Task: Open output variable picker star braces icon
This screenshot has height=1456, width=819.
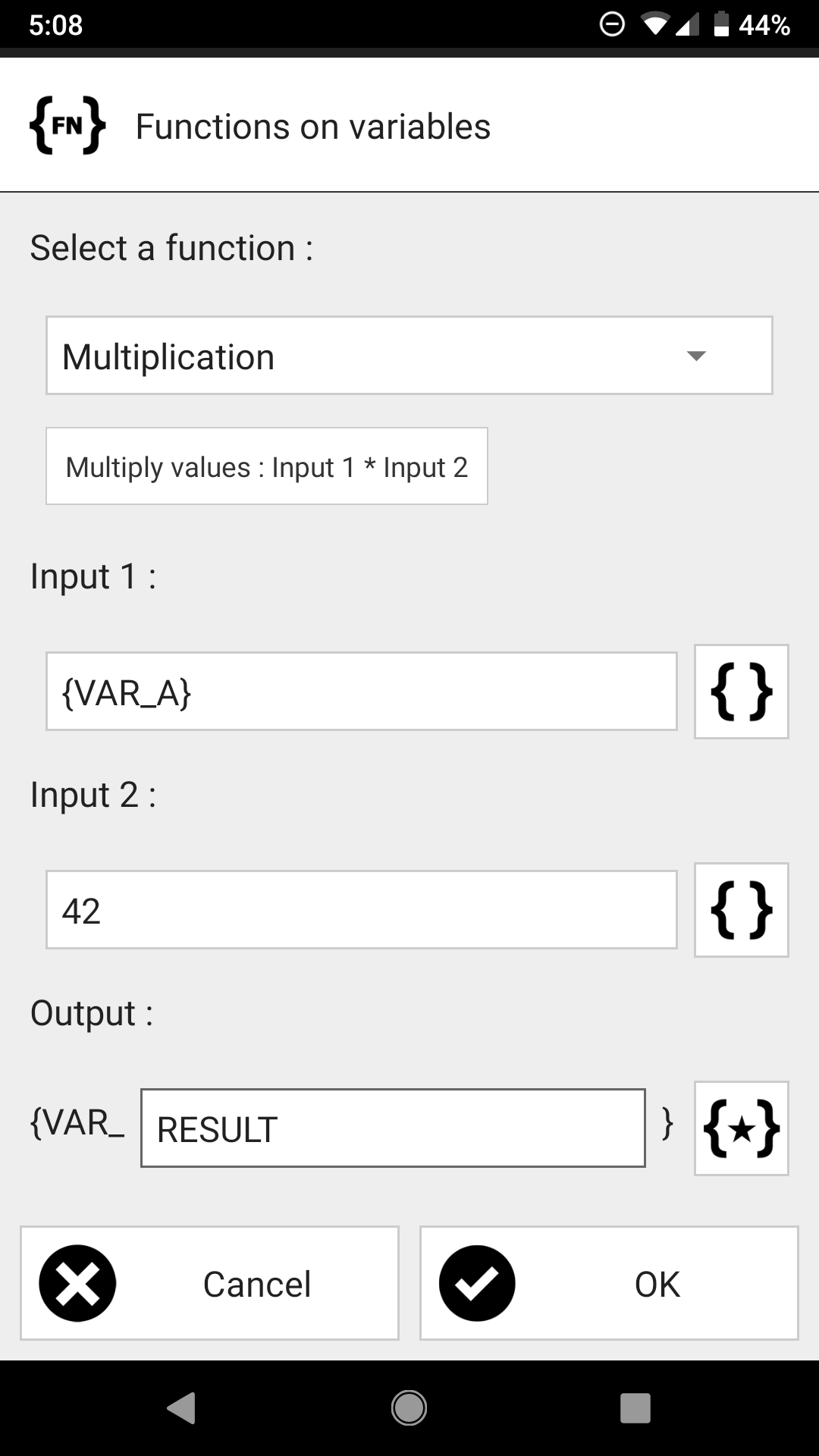Action: click(x=741, y=1128)
